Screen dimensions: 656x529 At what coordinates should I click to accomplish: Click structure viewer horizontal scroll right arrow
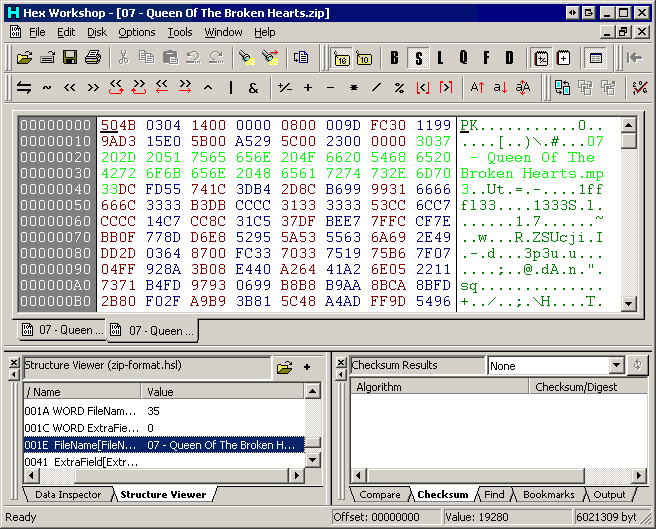coord(297,475)
